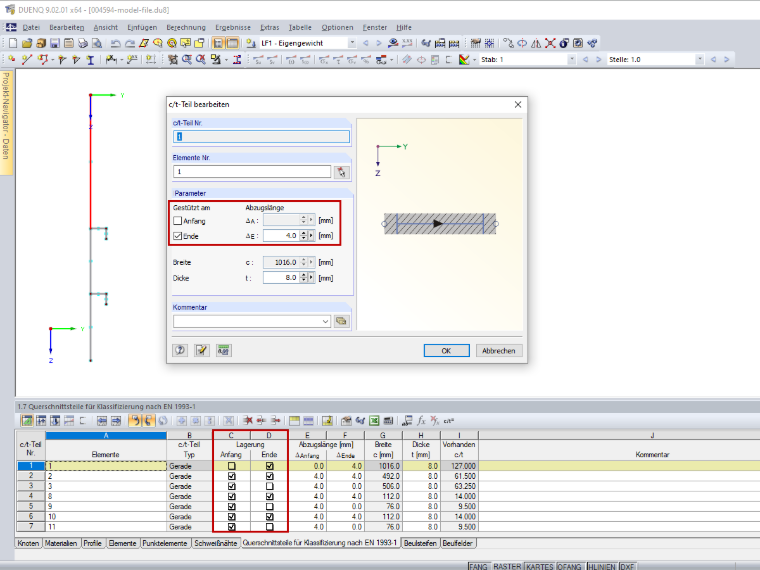The height and width of the screenshot is (570, 760).
Task: Open the Projekt-Navigator - Daten side panel
Action: coord(6,122)
